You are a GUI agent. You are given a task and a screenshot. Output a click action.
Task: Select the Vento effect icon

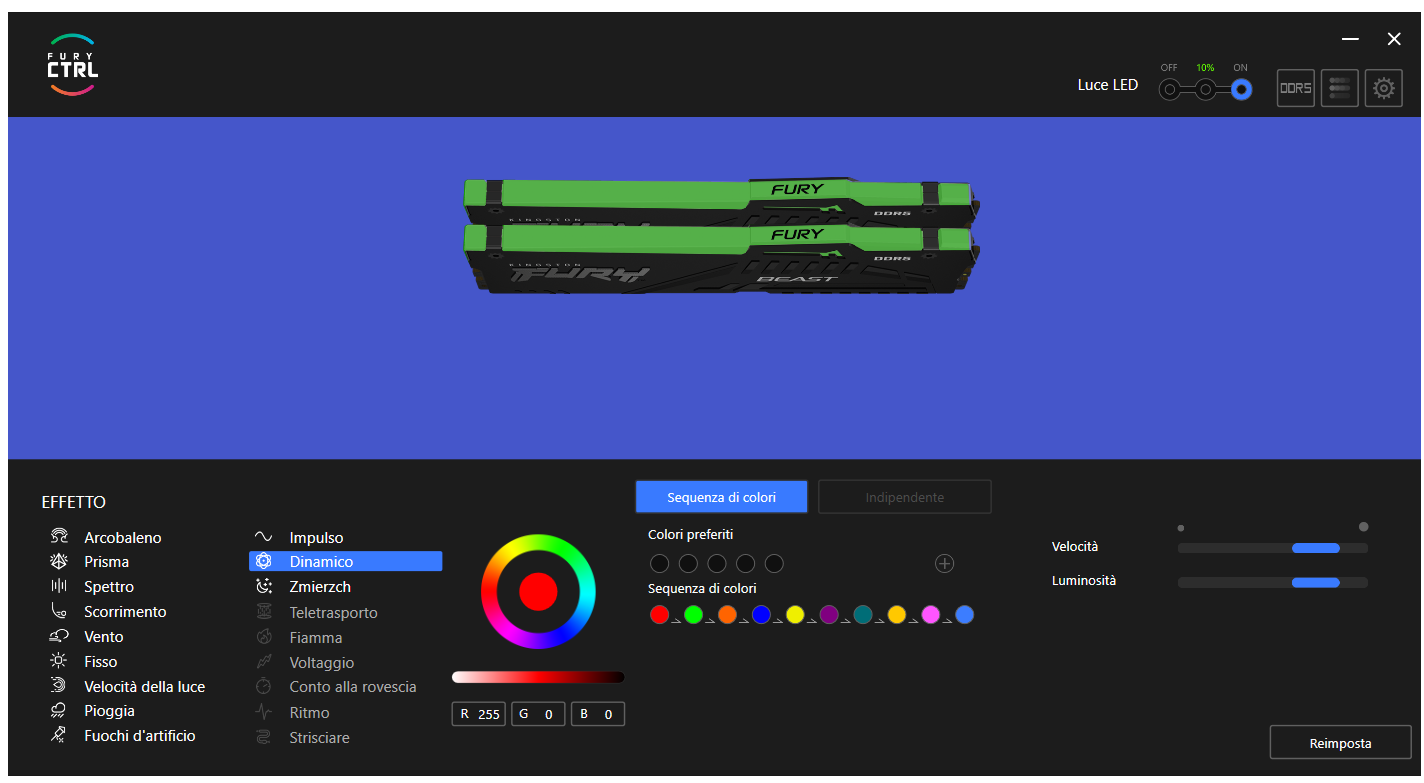click(60, 637)
